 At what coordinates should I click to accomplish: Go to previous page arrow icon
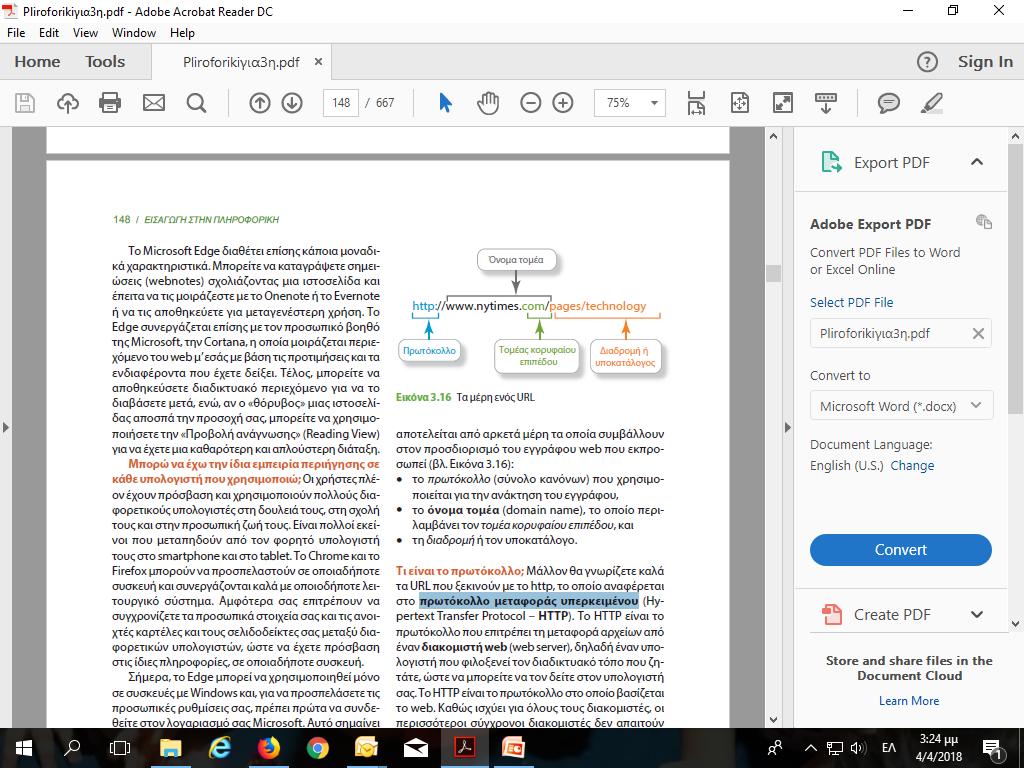[x=260, y=103]
